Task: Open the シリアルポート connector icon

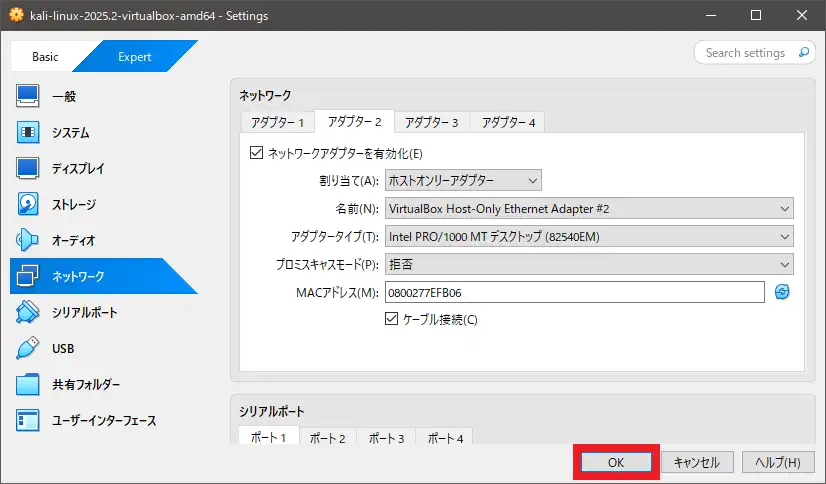Action: (x=27, y=312)
